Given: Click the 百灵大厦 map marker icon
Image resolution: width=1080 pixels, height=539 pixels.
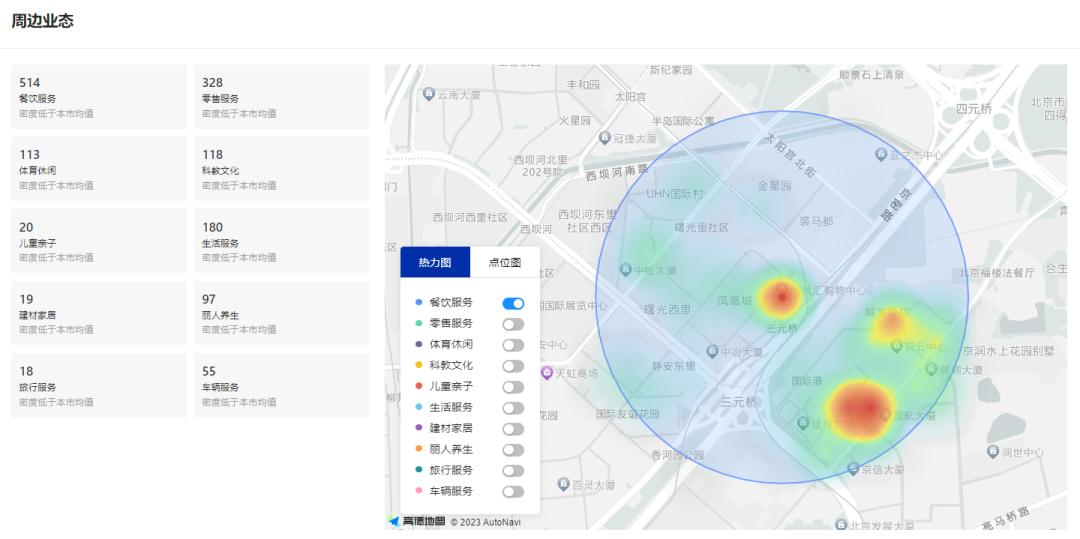Looking at the screenshot, I should [563, 484].
